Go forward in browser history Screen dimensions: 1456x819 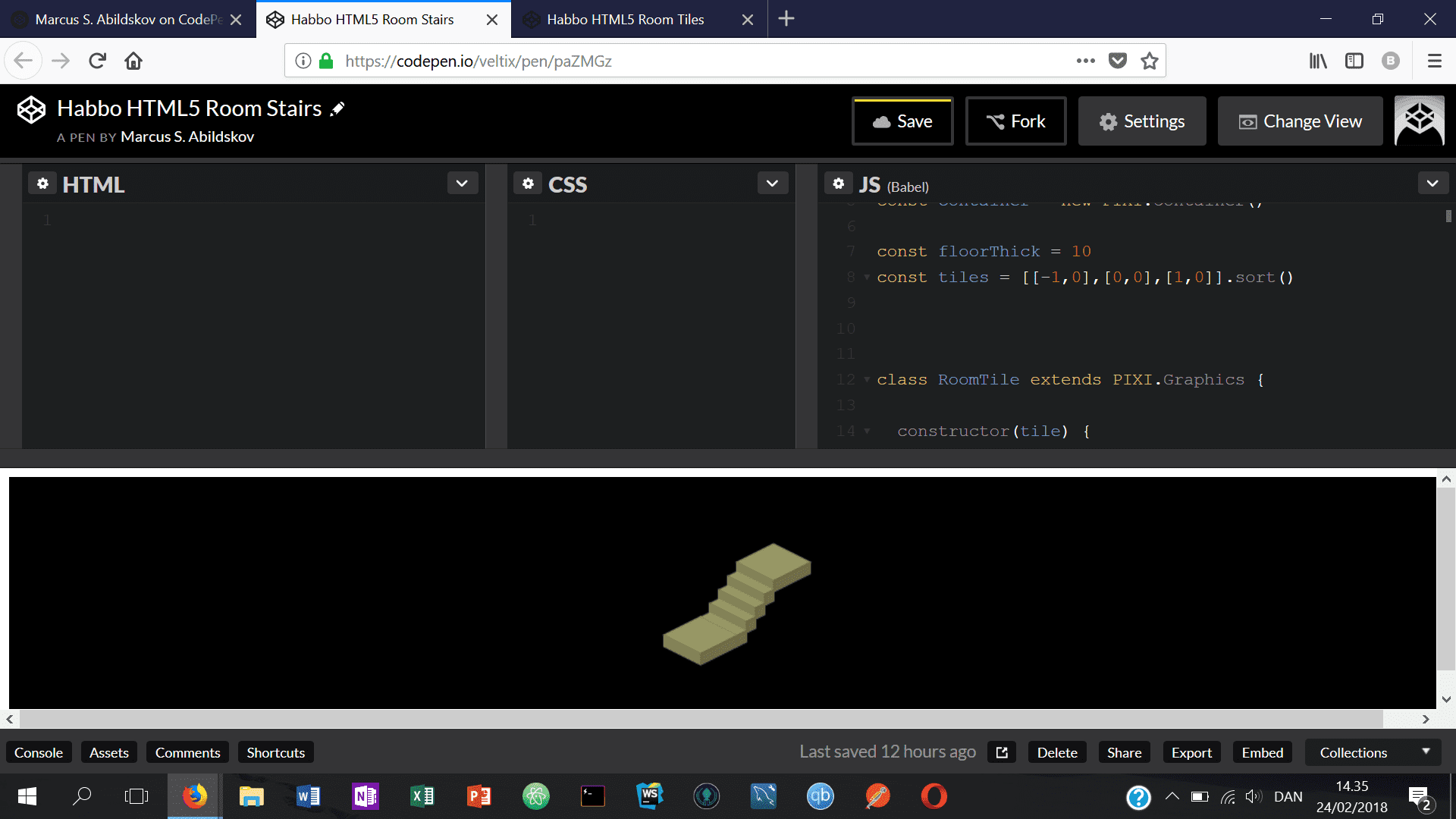(61, 61)
